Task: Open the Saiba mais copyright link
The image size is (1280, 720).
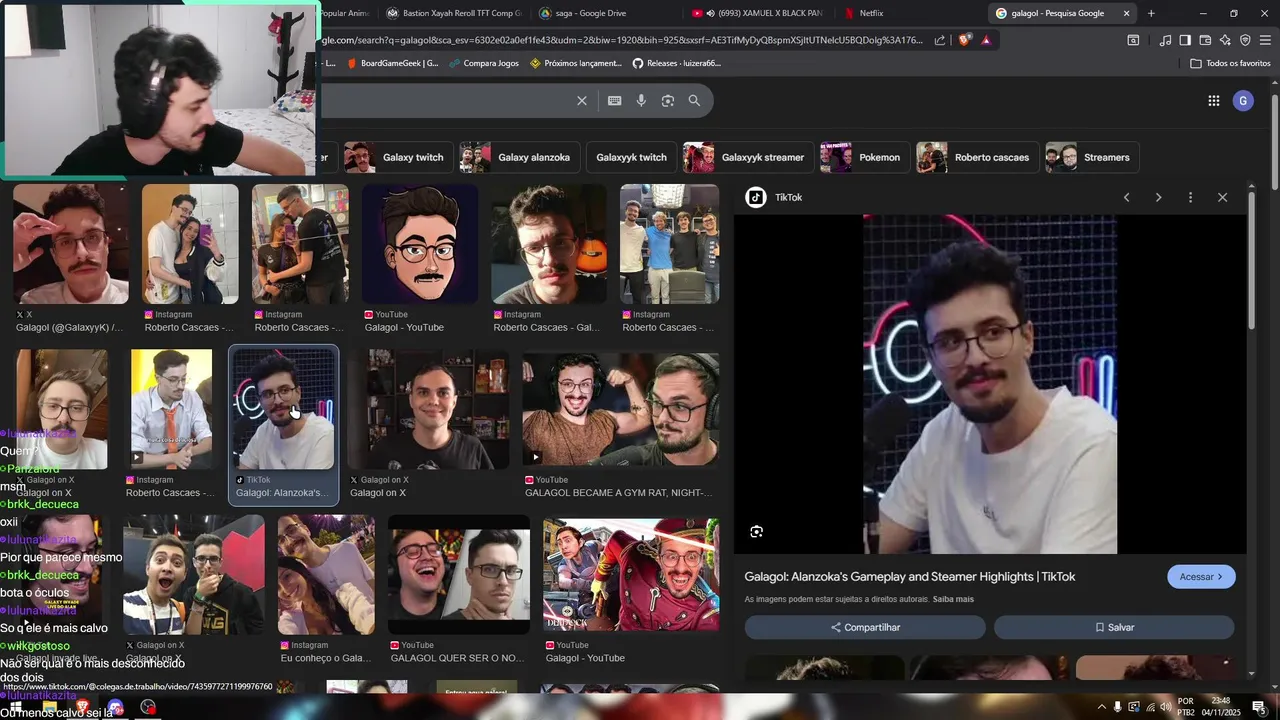Action: (953, 600)
